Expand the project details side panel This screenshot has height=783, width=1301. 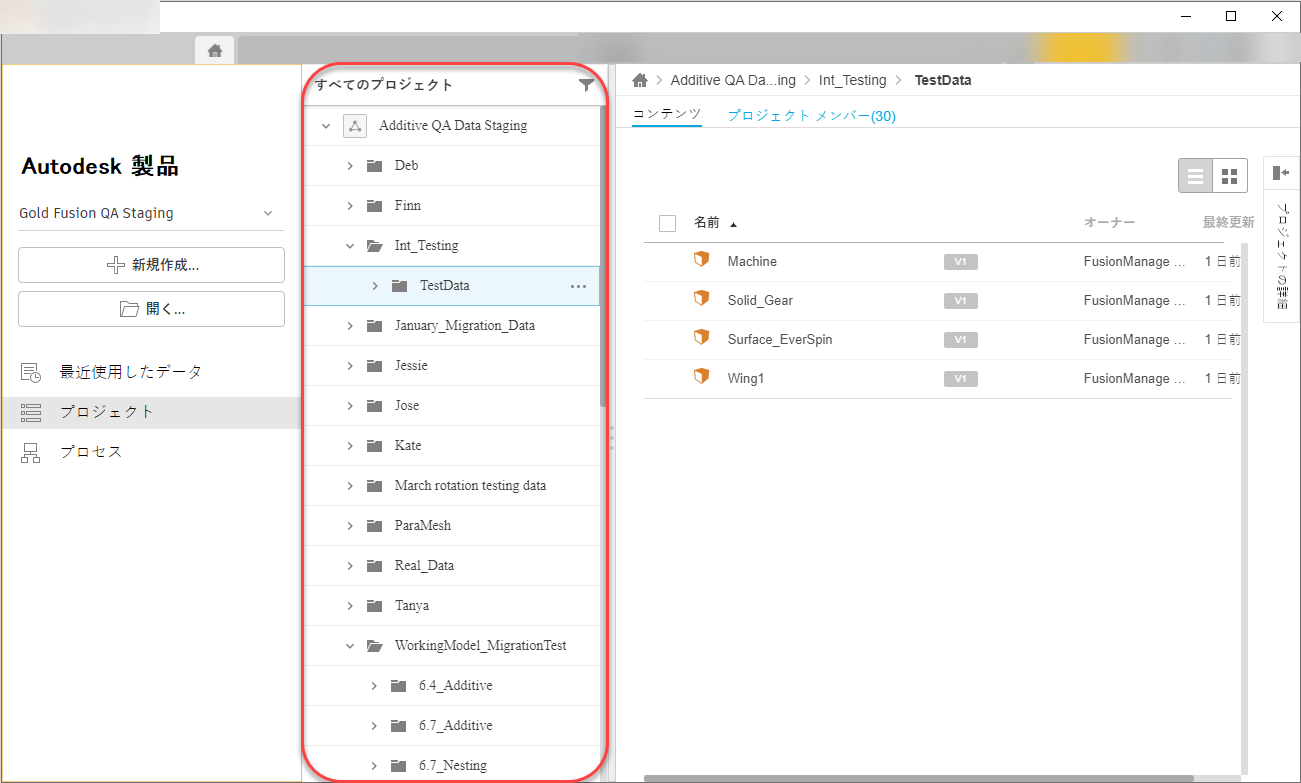point(1281,173)
